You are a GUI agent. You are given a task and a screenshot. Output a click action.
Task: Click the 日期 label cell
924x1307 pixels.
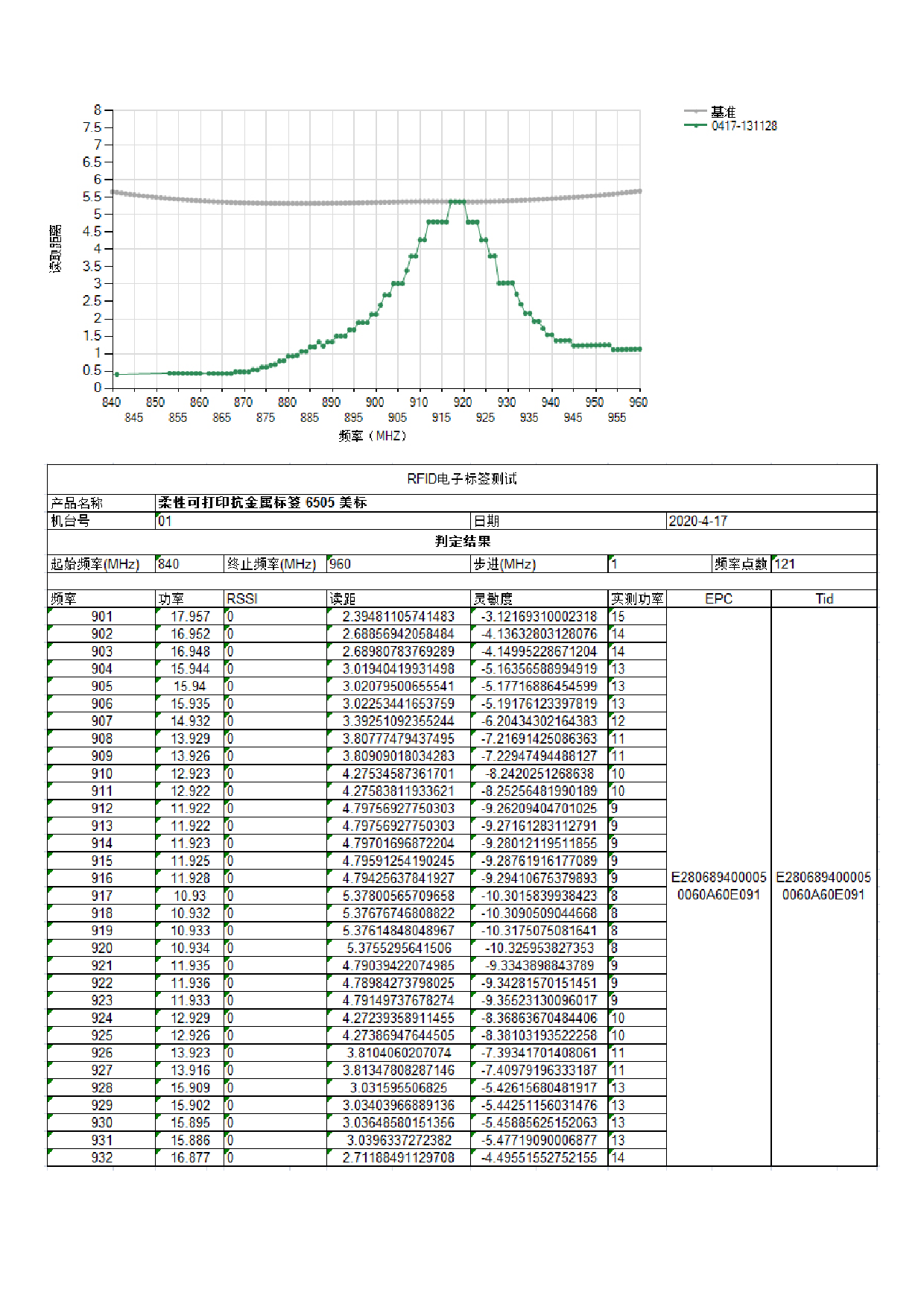coord(569,521)
